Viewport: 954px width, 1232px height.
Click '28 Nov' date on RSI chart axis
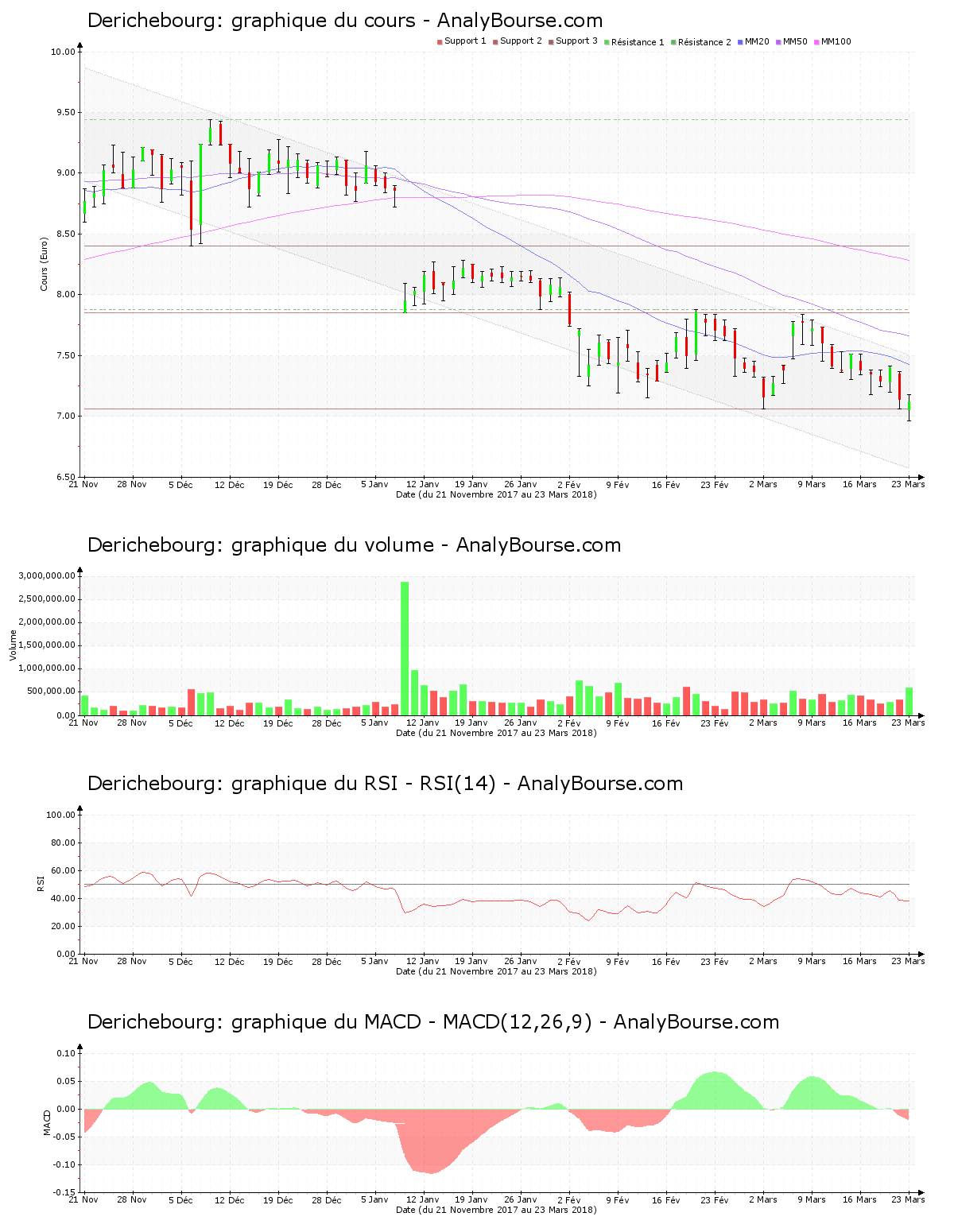[x=132, y=961]
